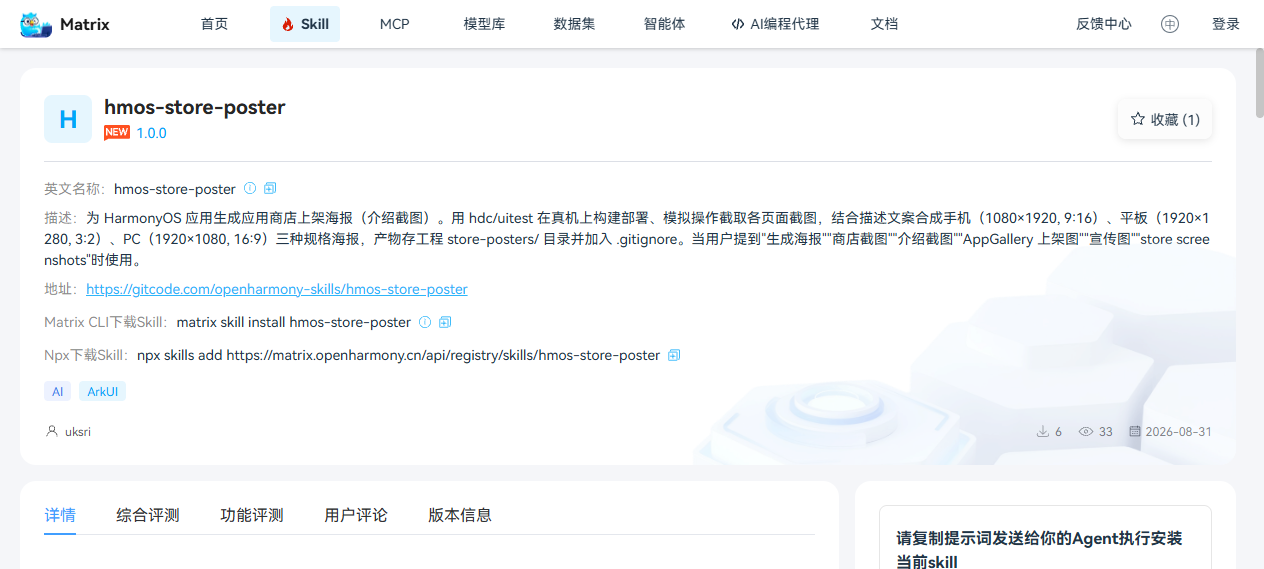Image resolution: width=1264 pixels, height=569 pixels.
Task: Open the gitcode.com repository link
Action: [x=277, y=289]
